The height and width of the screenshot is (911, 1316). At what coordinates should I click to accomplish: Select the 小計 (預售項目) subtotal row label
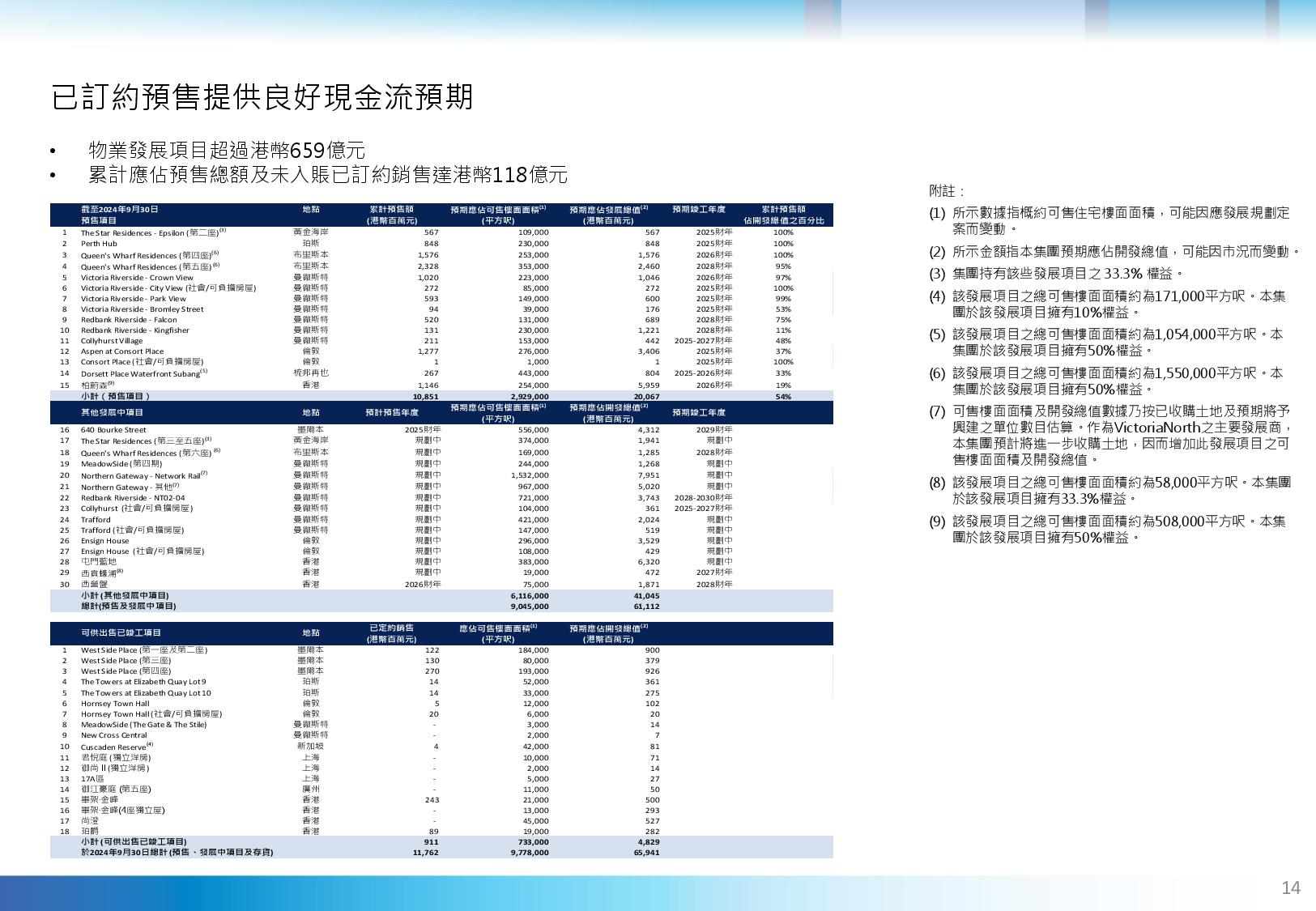tap(115, 397)
